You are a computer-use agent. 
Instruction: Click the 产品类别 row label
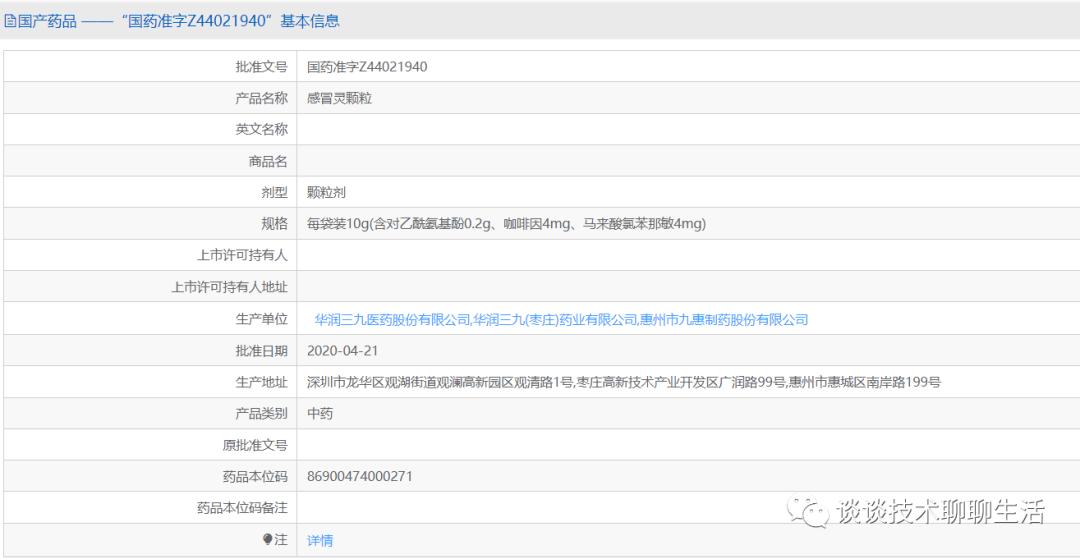coord(261,414)
